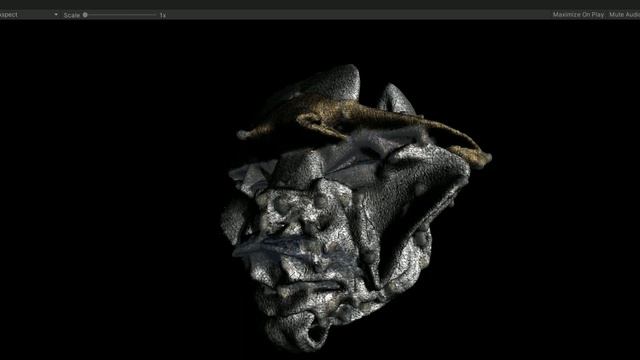This screenshot has width=640, height=360.
Task: Open the Aspect ratio dropdown
Action: tap(29, 15)
